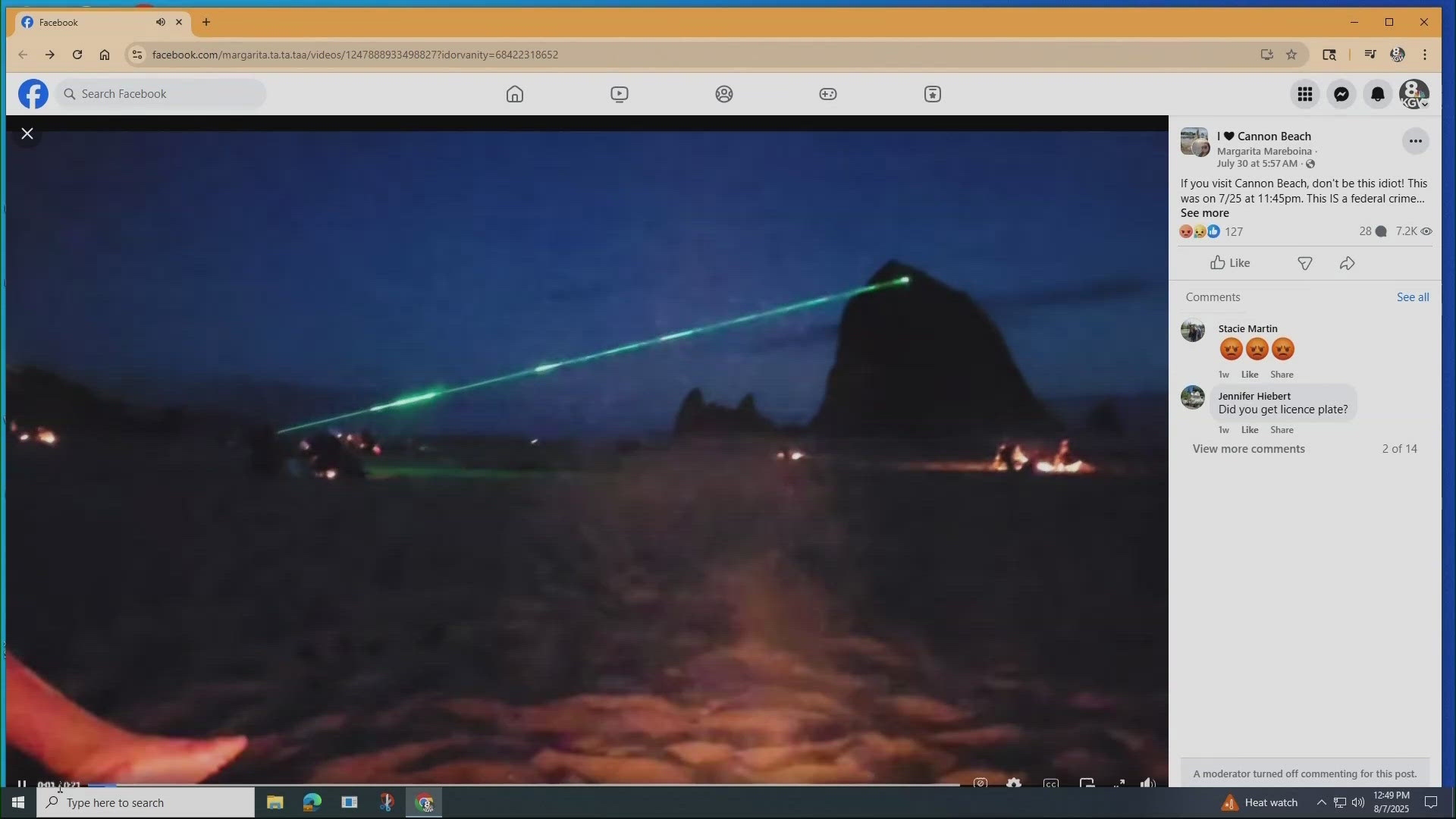Open the Groups icon in navbar
This screenshot has width=1456, height=819.
(x=724, y=94)
